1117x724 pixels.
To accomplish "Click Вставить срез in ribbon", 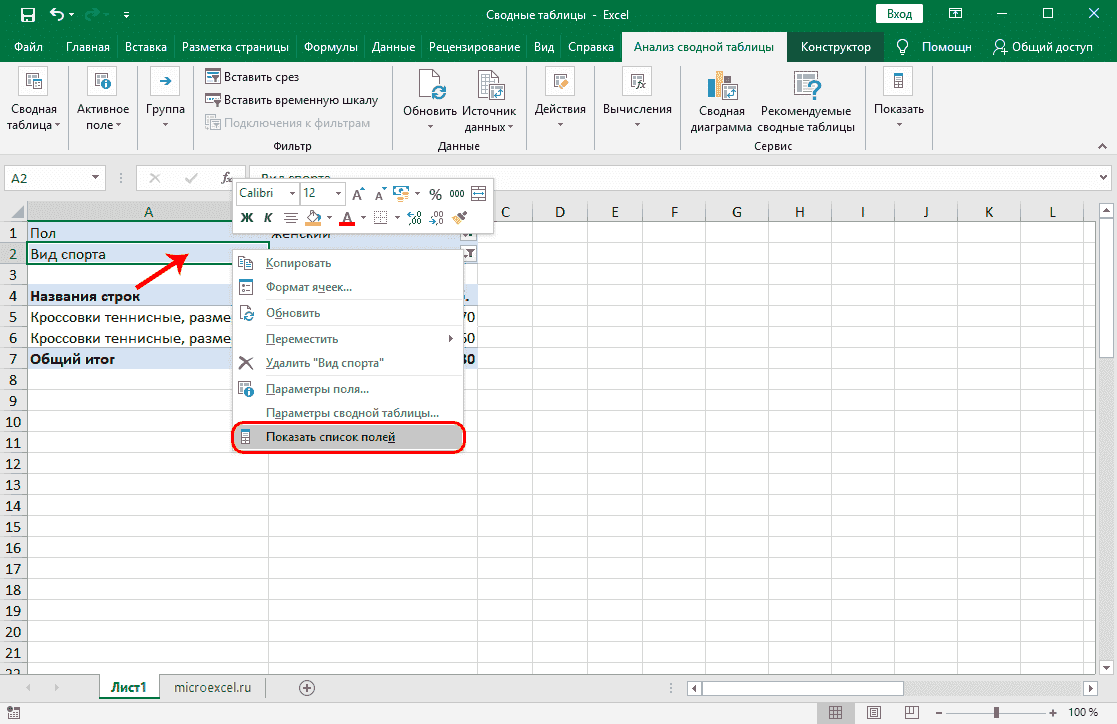I will (x=251, y=77).
